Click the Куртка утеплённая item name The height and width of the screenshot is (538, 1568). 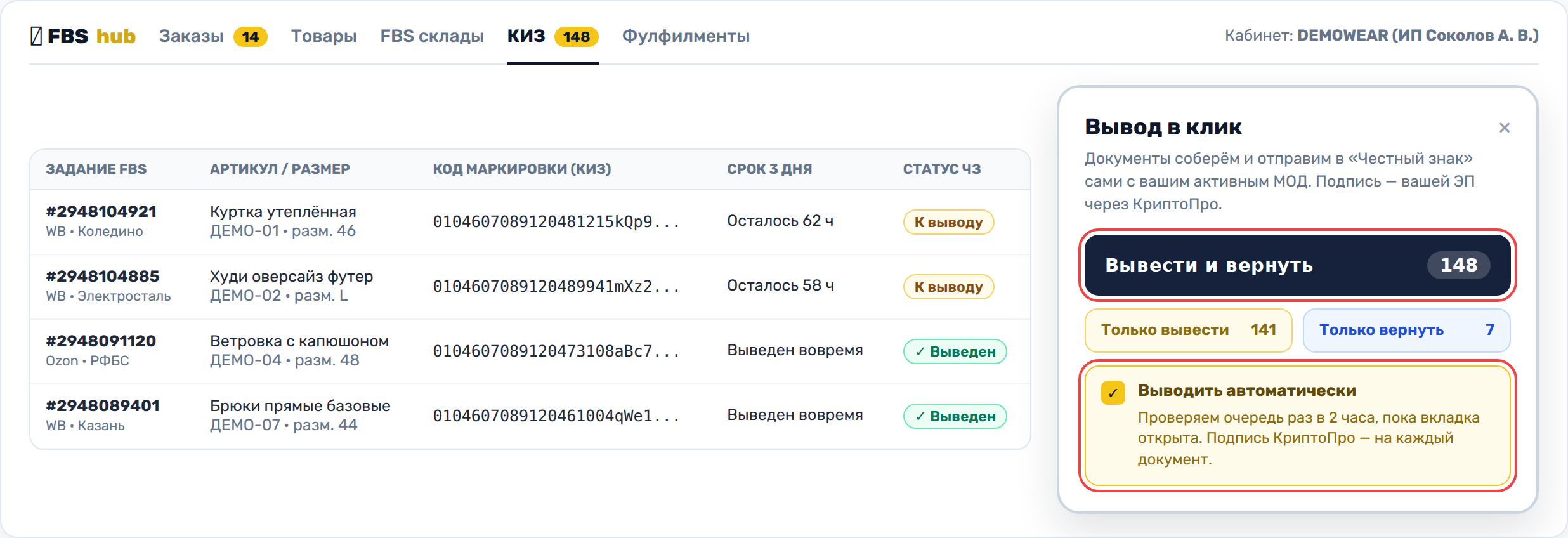click(283, 212)
